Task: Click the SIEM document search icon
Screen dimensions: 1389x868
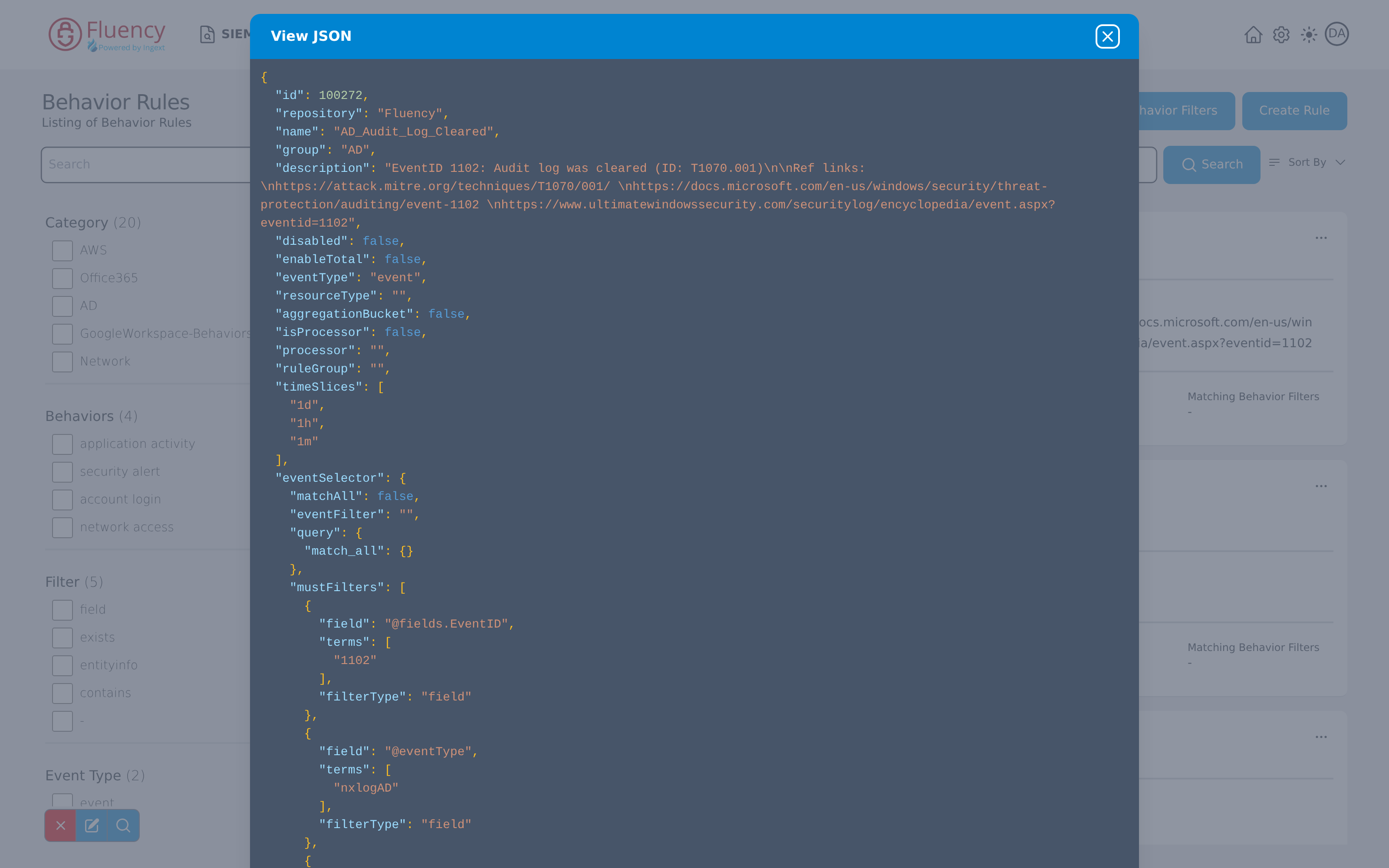Action: 207,34
